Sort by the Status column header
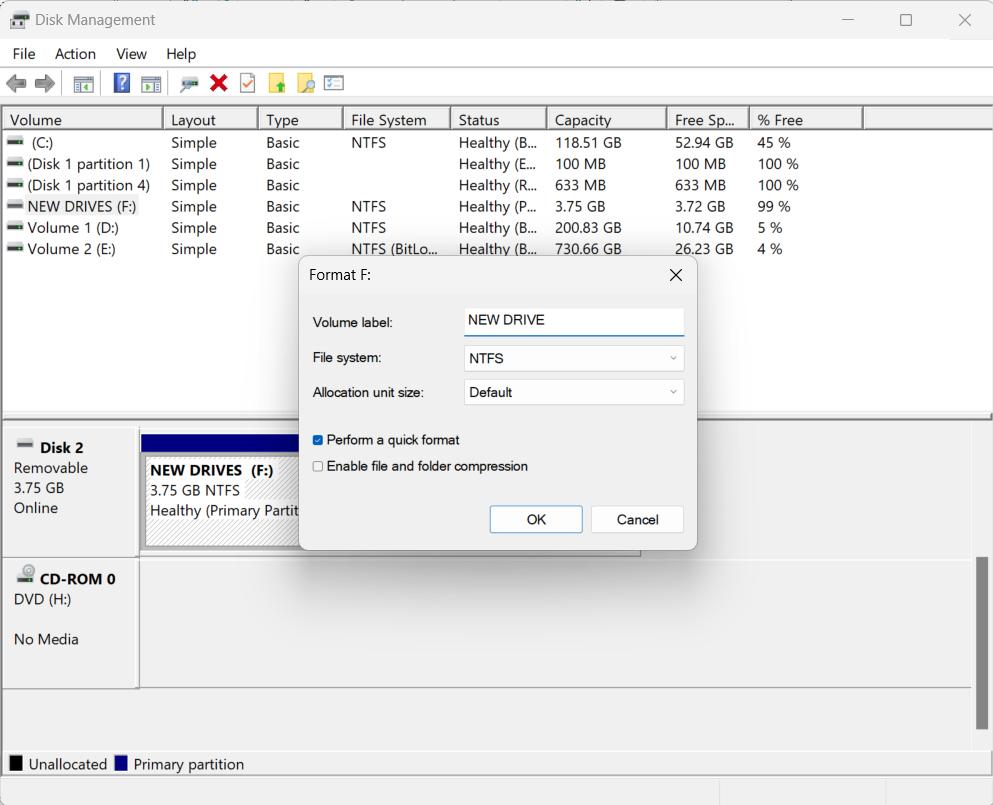The height and width of the screenshot is (805, 993). coord(499,120)
